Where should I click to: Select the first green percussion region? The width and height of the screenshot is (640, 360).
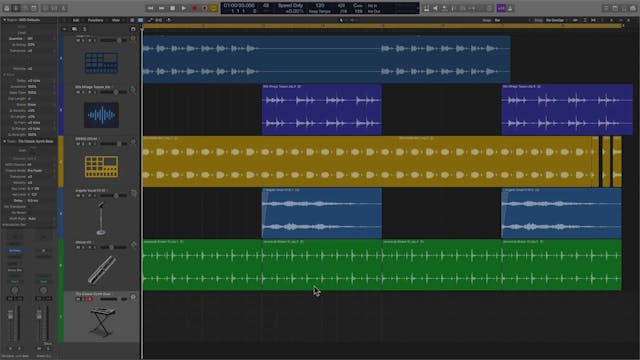[x=202, y=265]
